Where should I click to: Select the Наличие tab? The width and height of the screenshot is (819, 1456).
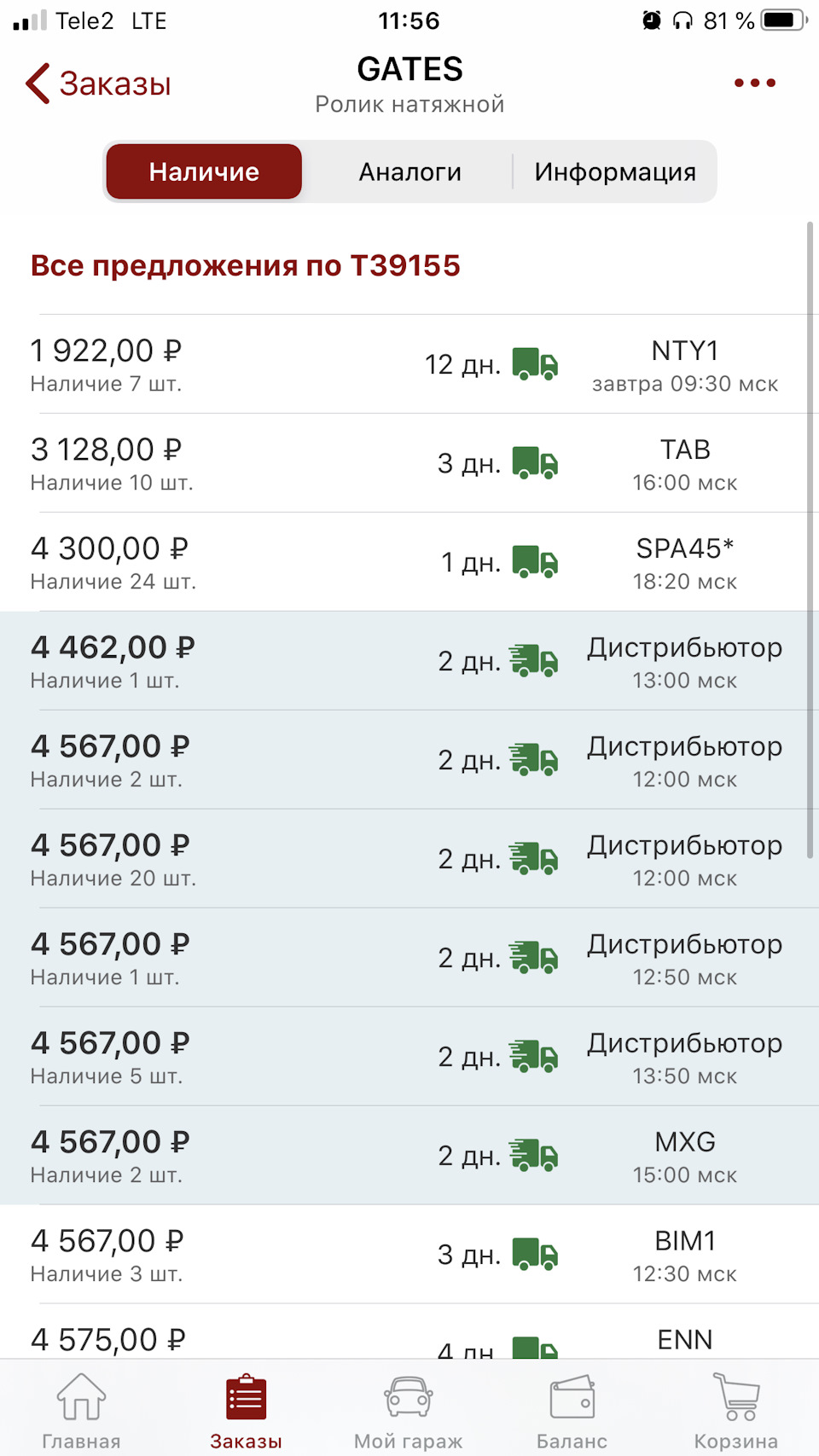204,172
